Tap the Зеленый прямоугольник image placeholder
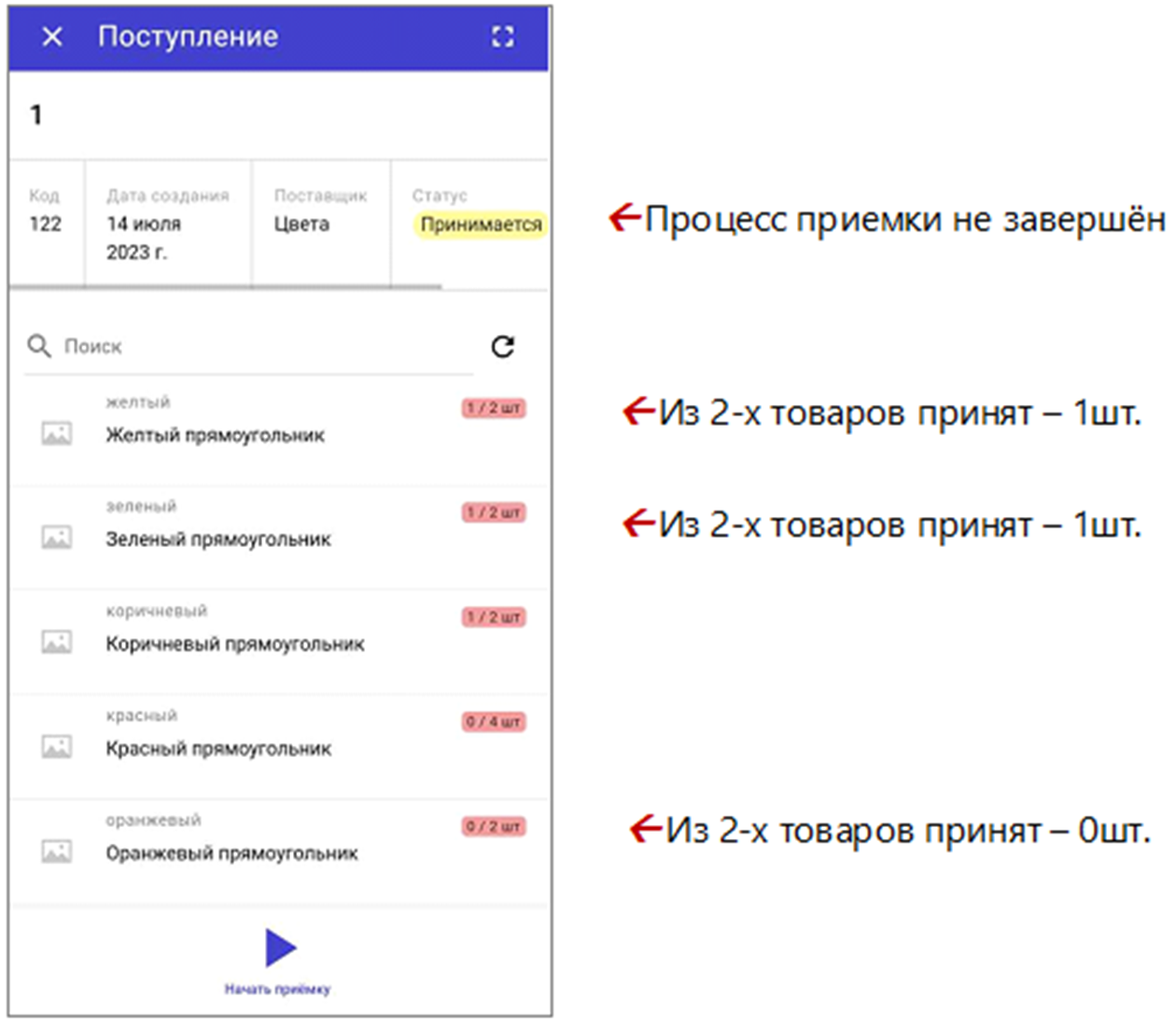 click(56, 536)
